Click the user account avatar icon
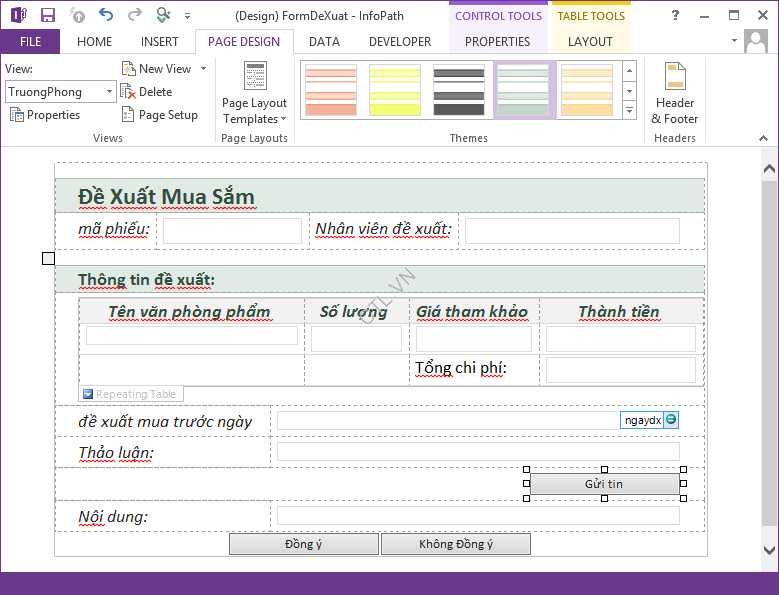Image resolution: width=779 pixels, height=595 pixels. click(x=757, y=41)
